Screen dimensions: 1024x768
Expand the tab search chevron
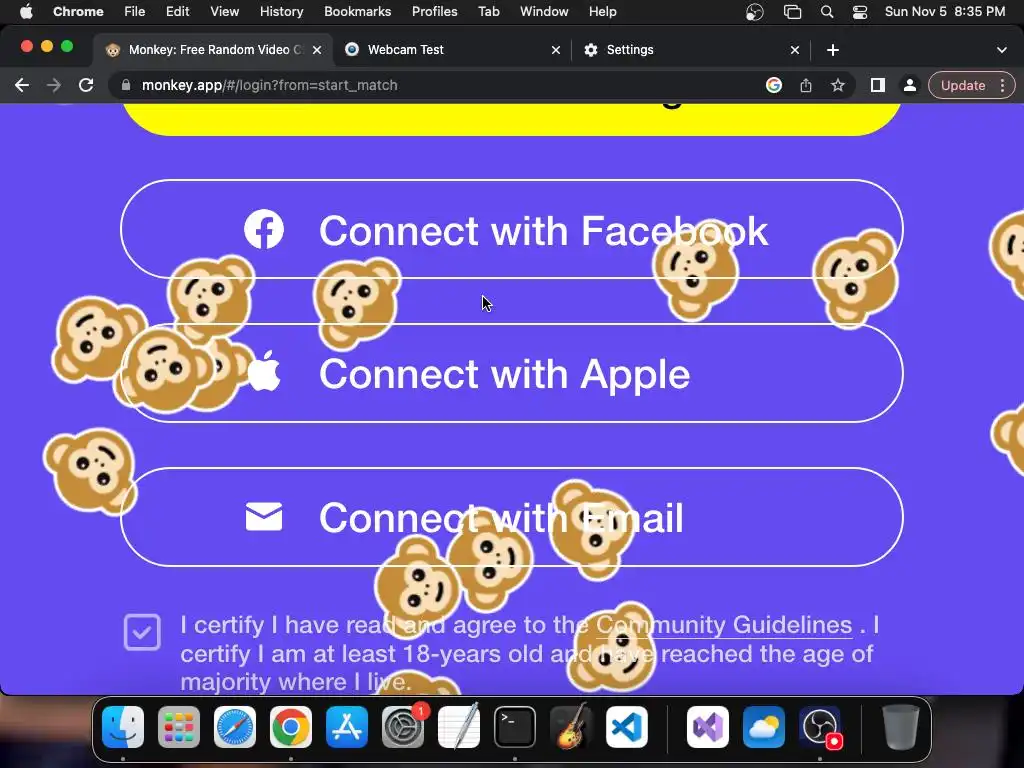pyautogui.click(x=1002, y=50)
